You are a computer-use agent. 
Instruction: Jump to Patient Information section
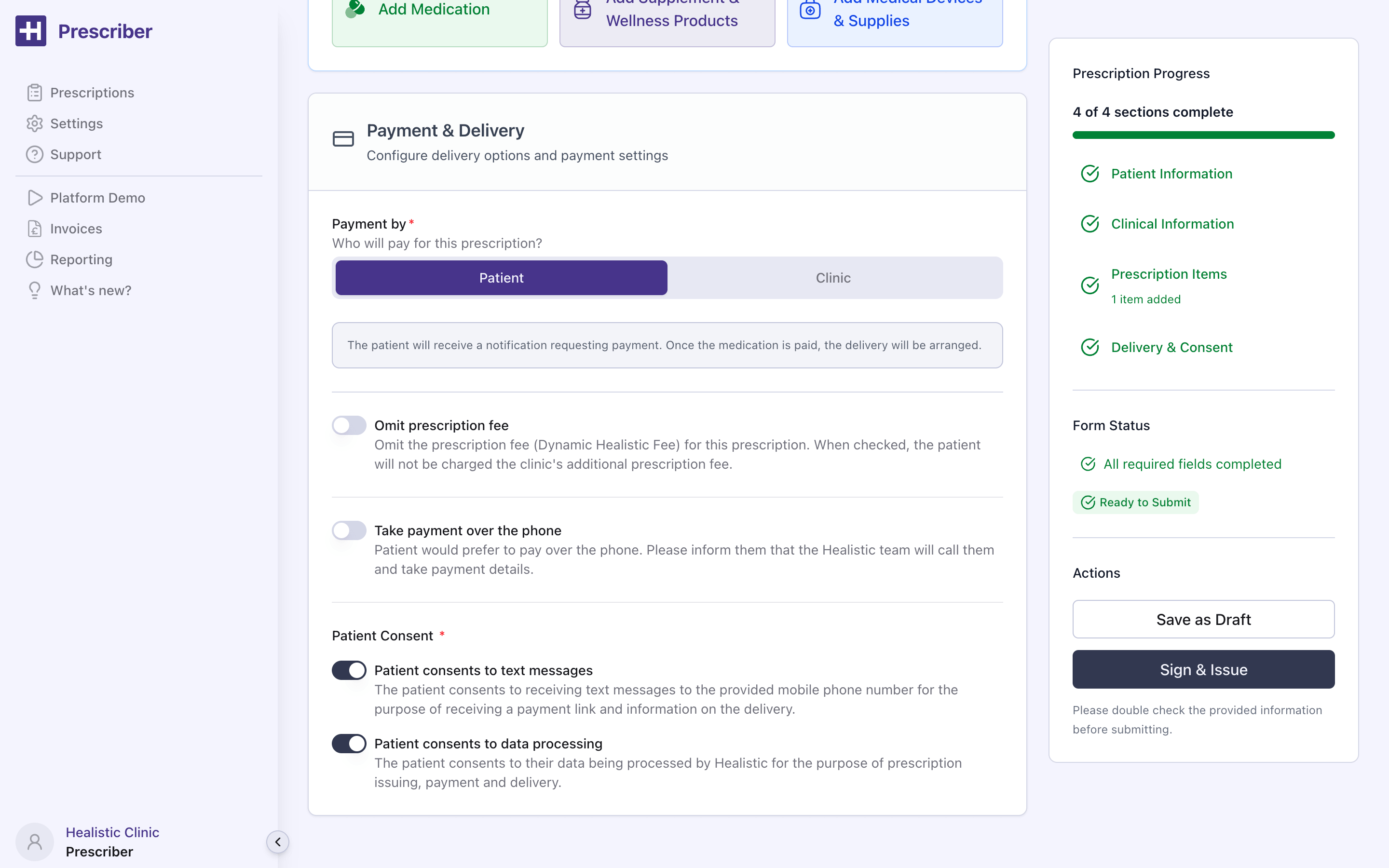click(1171, 174)
